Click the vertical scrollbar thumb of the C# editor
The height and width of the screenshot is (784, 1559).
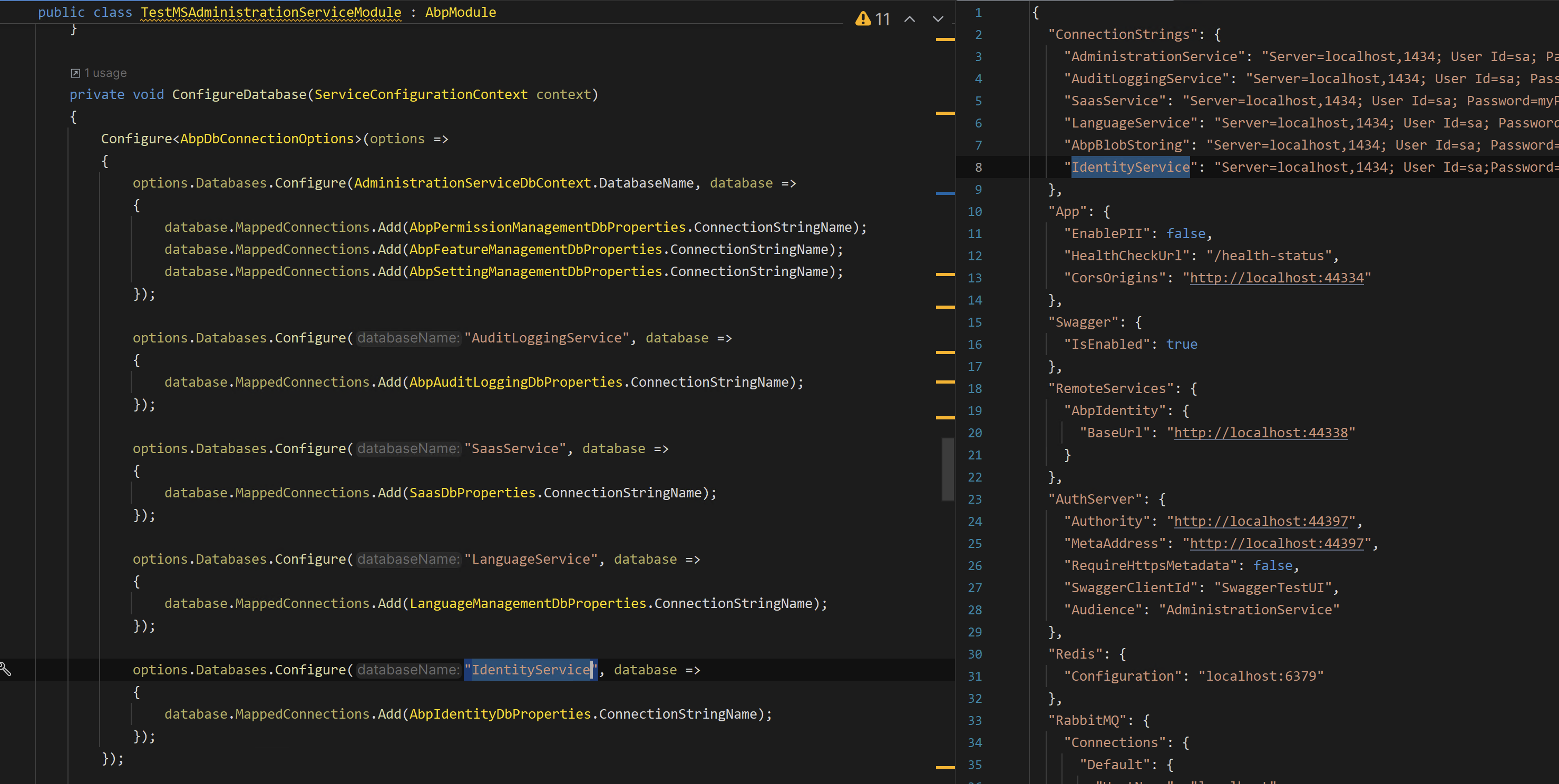(947, 469)
